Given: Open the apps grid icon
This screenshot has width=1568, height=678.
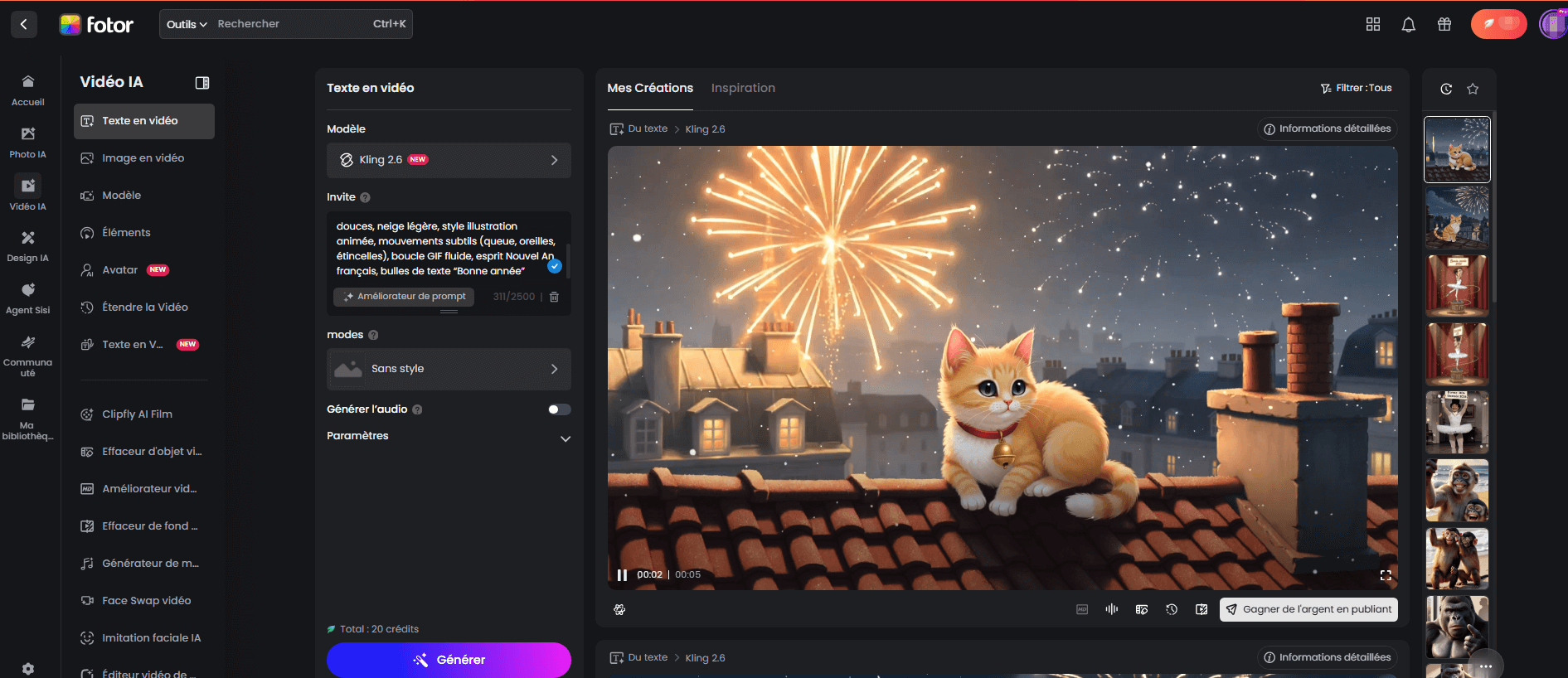Looking at the screenshot, I should click(1373, 24).
